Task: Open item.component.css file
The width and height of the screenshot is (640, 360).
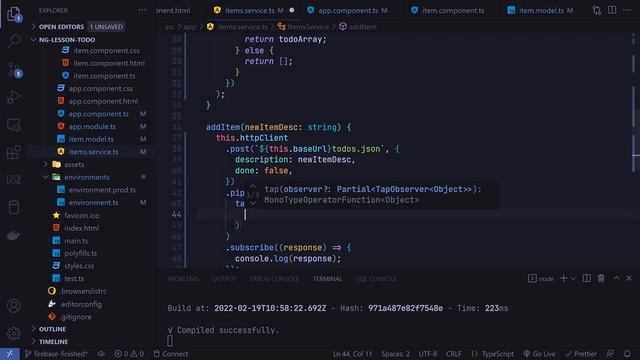Action: (106, 51)
